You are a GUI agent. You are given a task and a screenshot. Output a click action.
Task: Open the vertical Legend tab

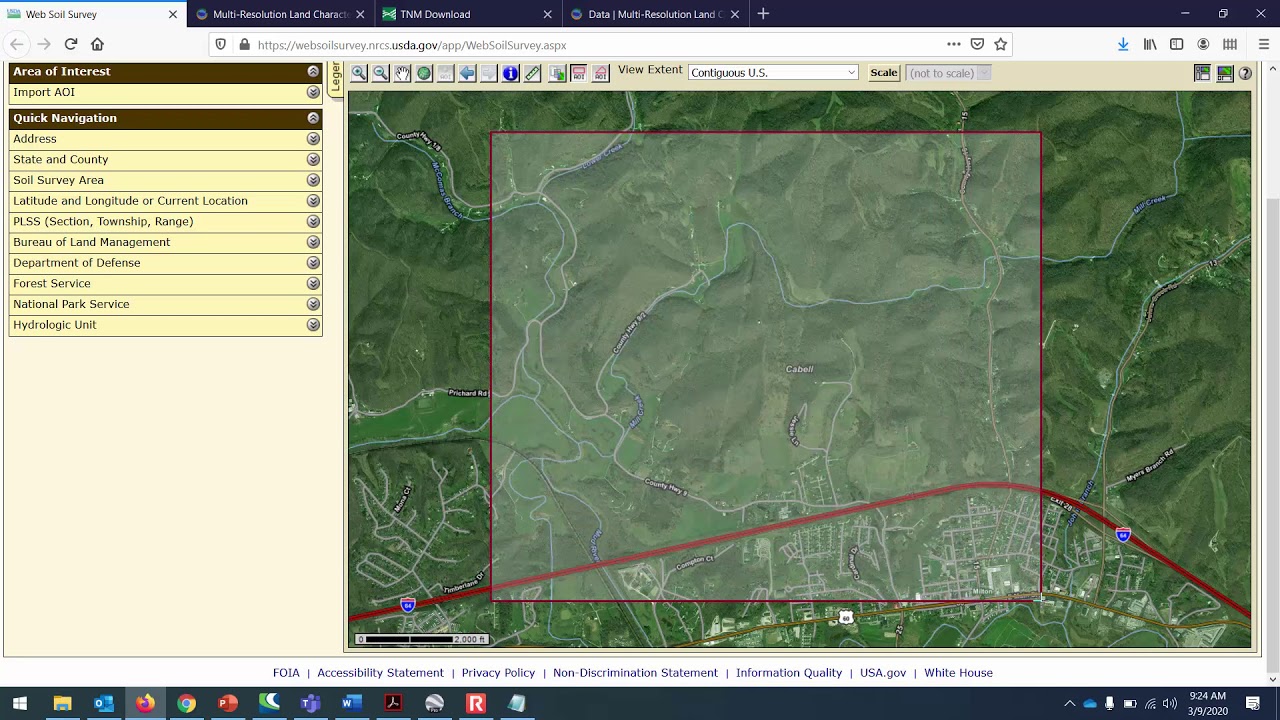coord(336,79)
